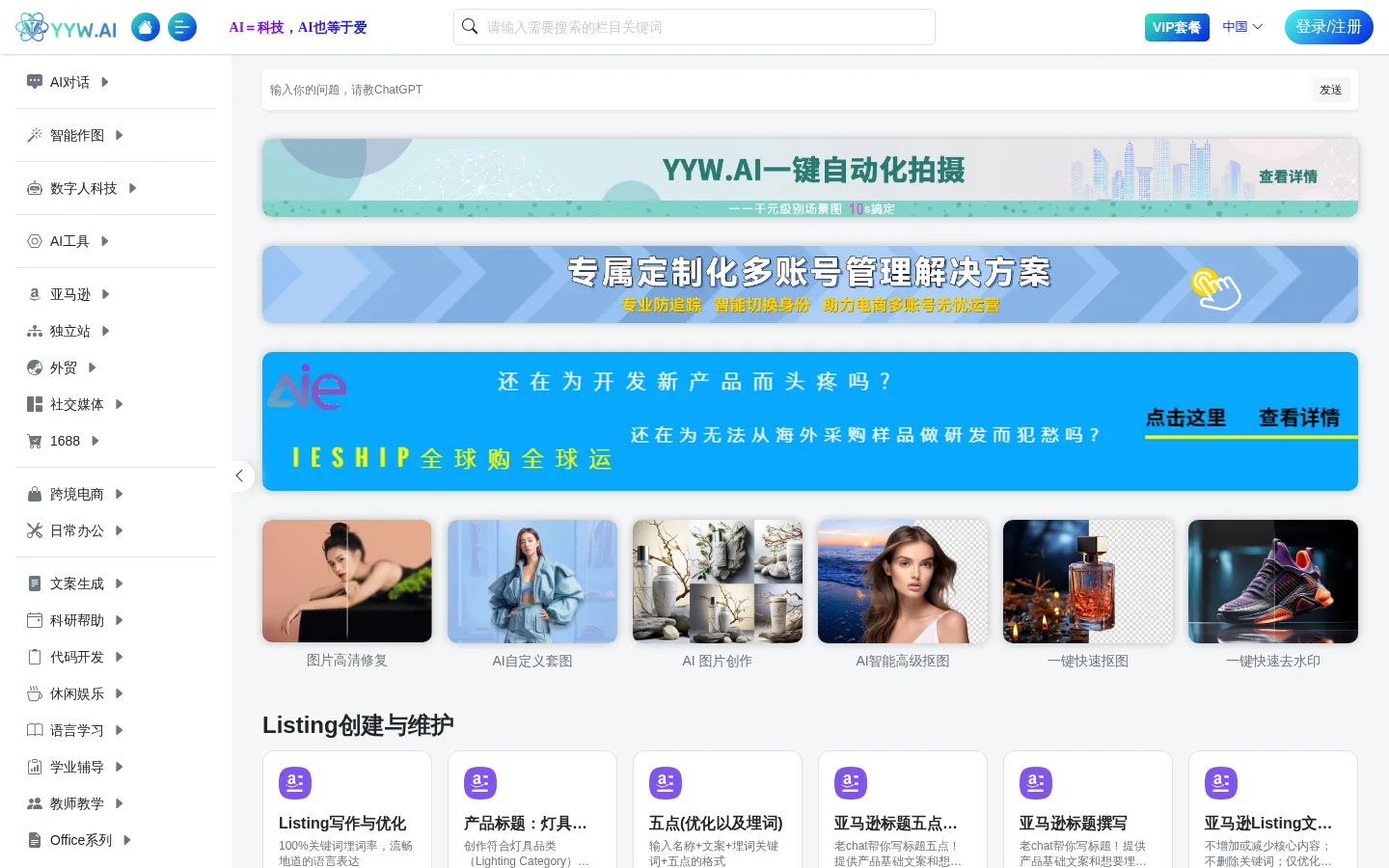Screen dimensions: 1389x868
Task: Click the AI对话 chat bubble icon
Action: [35, 82]
